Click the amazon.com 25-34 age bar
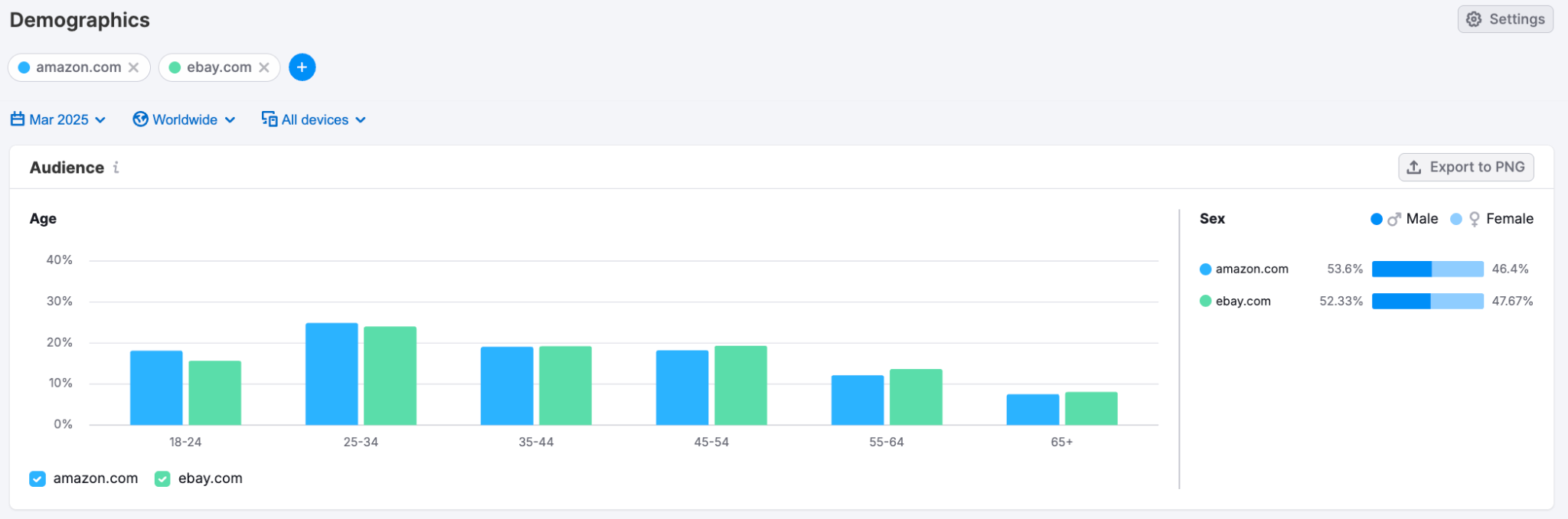 click(332, 374)
